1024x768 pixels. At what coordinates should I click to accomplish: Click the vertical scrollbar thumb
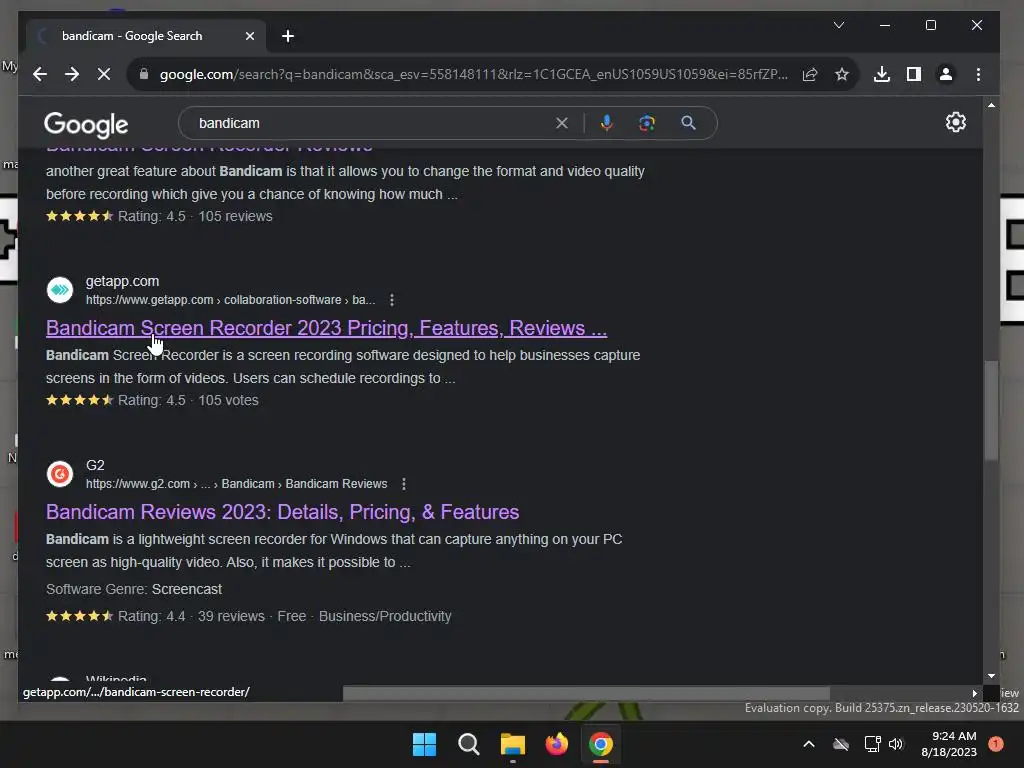pyautogui.click(x=991, y=410)
